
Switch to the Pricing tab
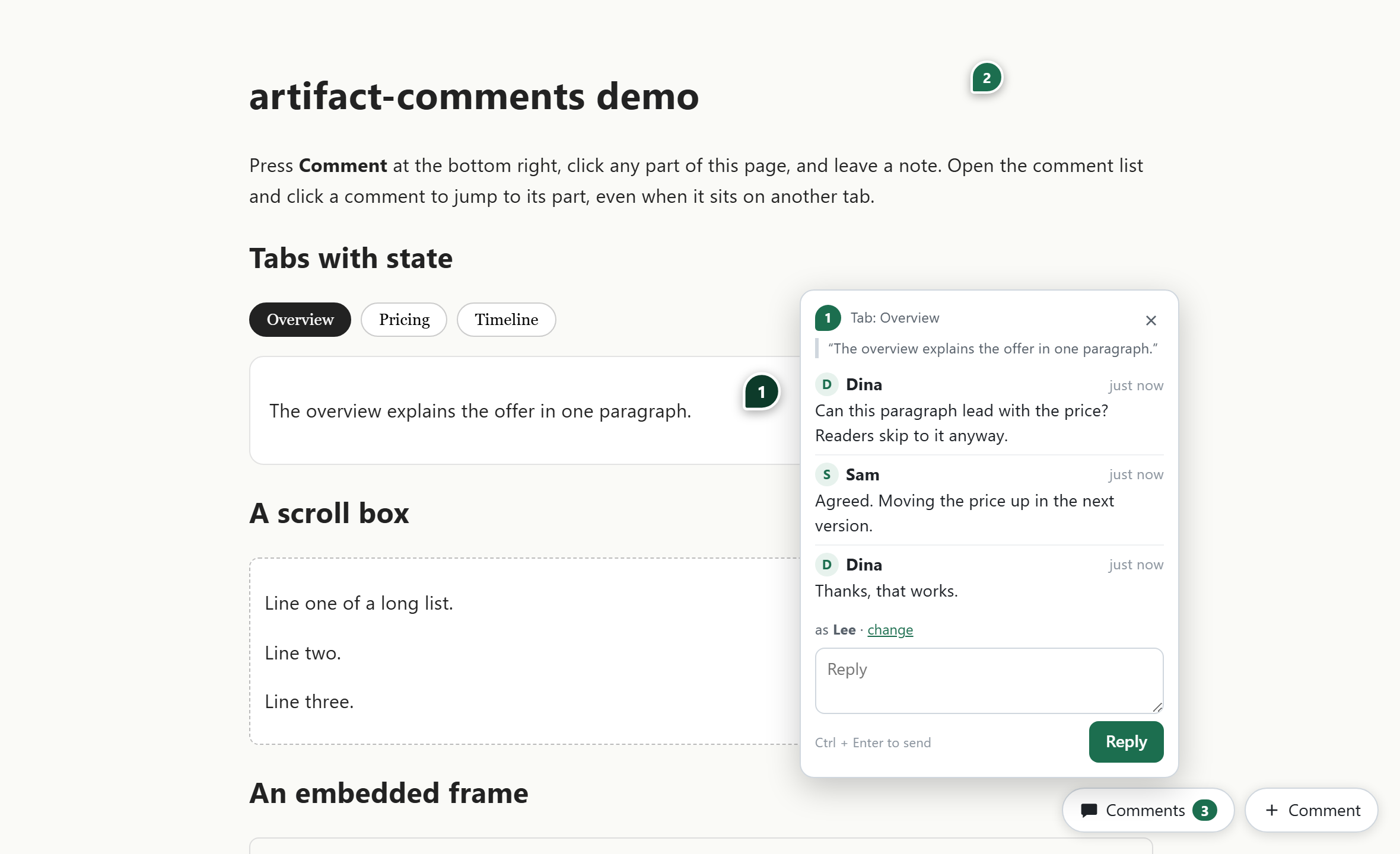point(404,320)
